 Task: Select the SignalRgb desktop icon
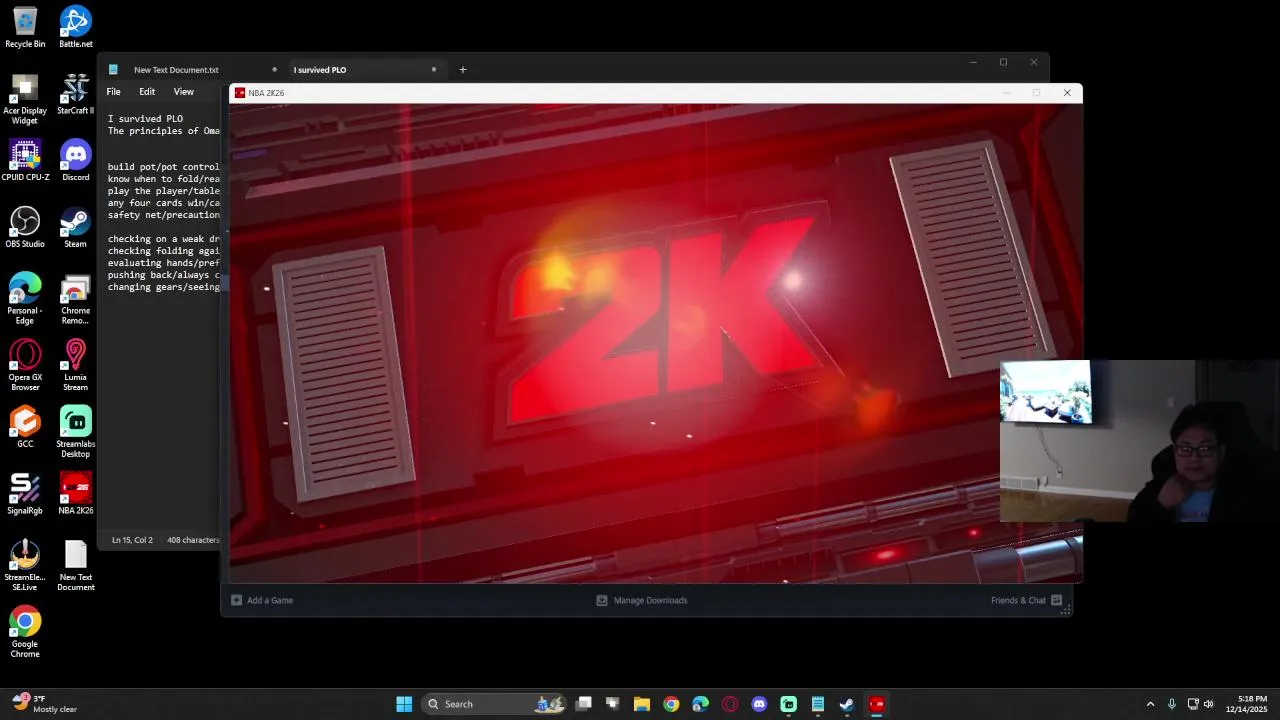pyautogui.click(x=25, y=494)
